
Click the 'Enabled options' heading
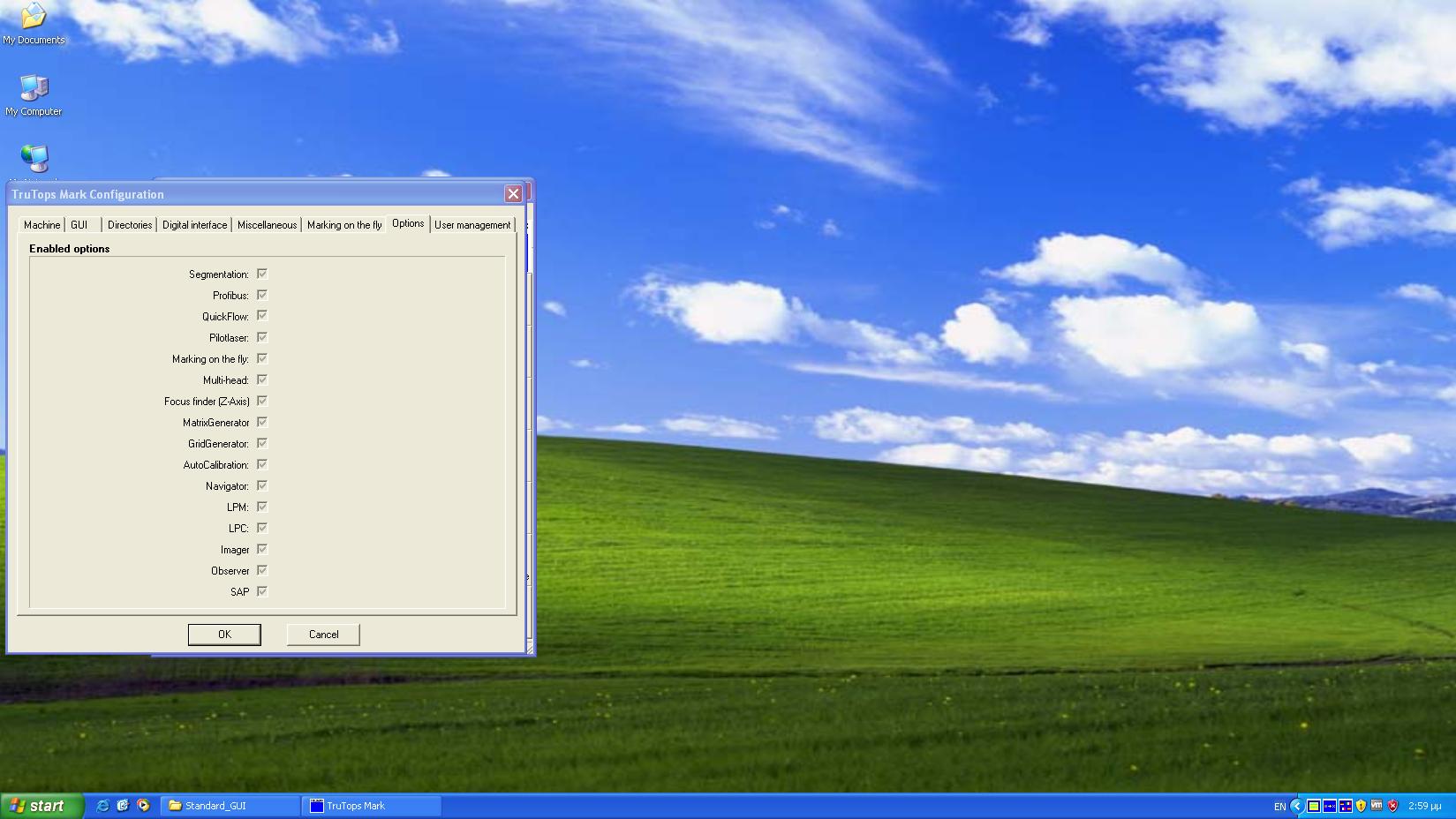click(x=70, y=249)
